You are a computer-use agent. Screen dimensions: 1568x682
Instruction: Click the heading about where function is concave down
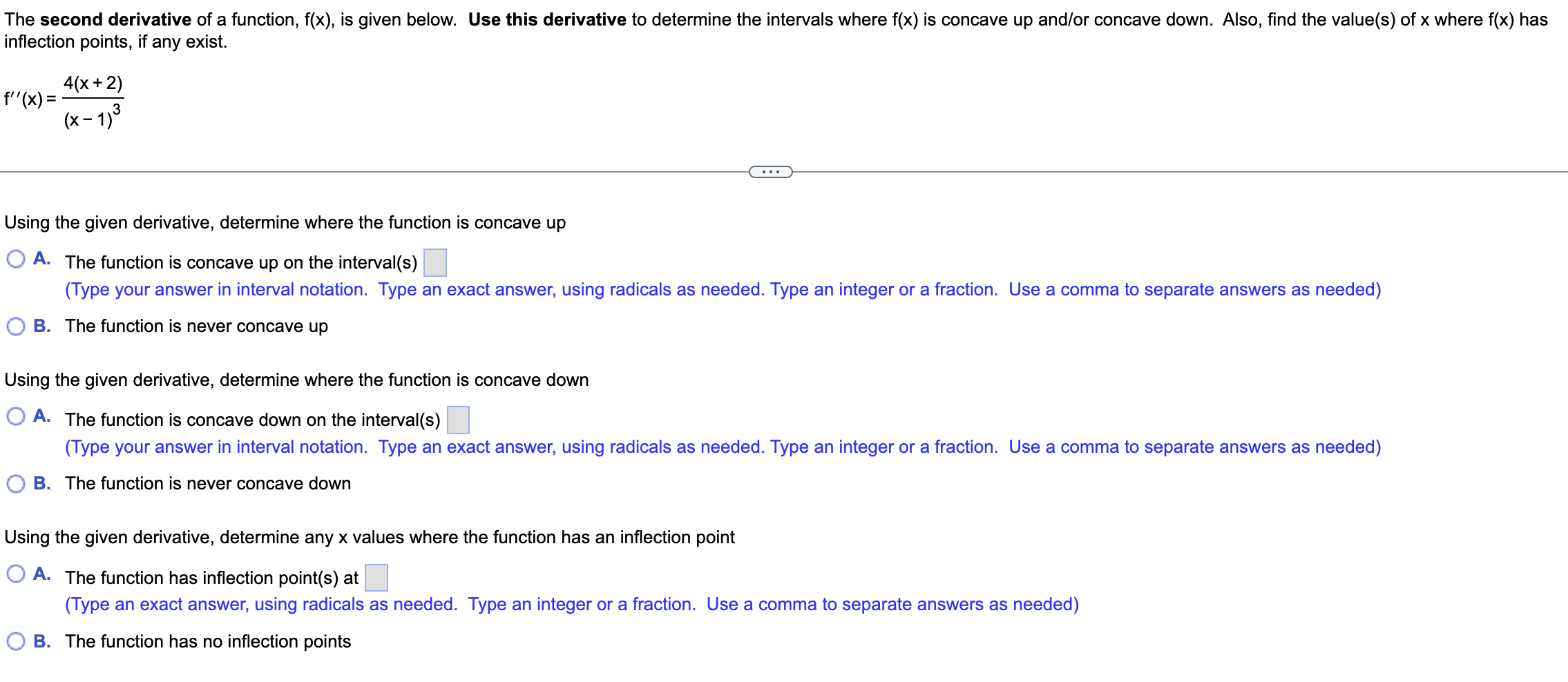point(296,380)
